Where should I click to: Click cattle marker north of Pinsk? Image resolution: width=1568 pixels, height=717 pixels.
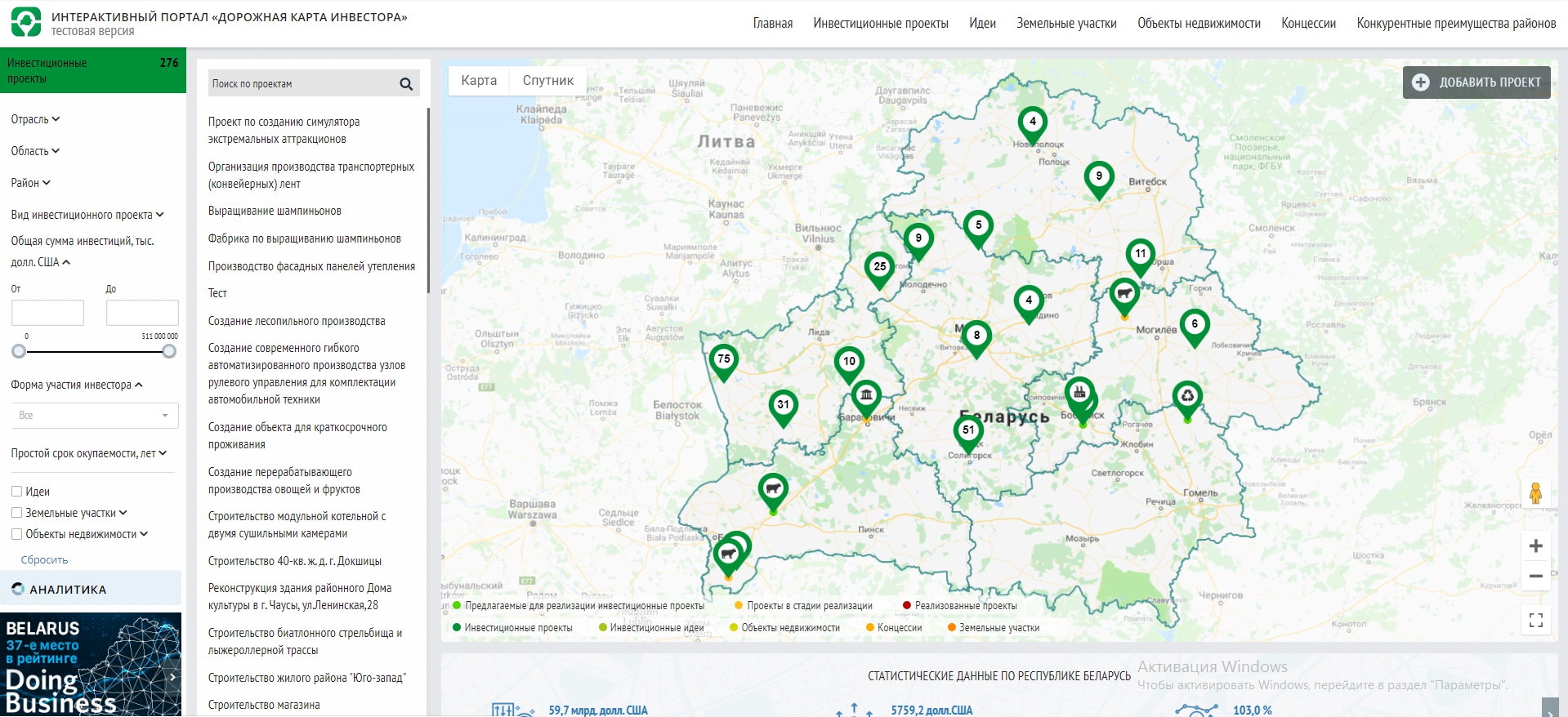773,492
